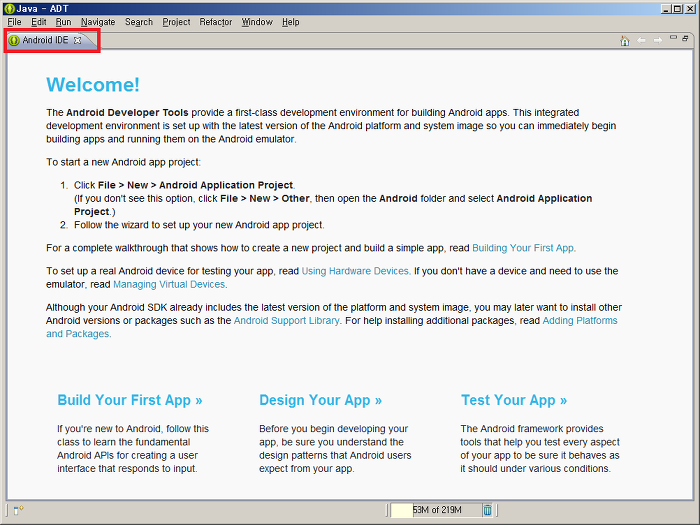Open Using Hardware Devices link

356,271
